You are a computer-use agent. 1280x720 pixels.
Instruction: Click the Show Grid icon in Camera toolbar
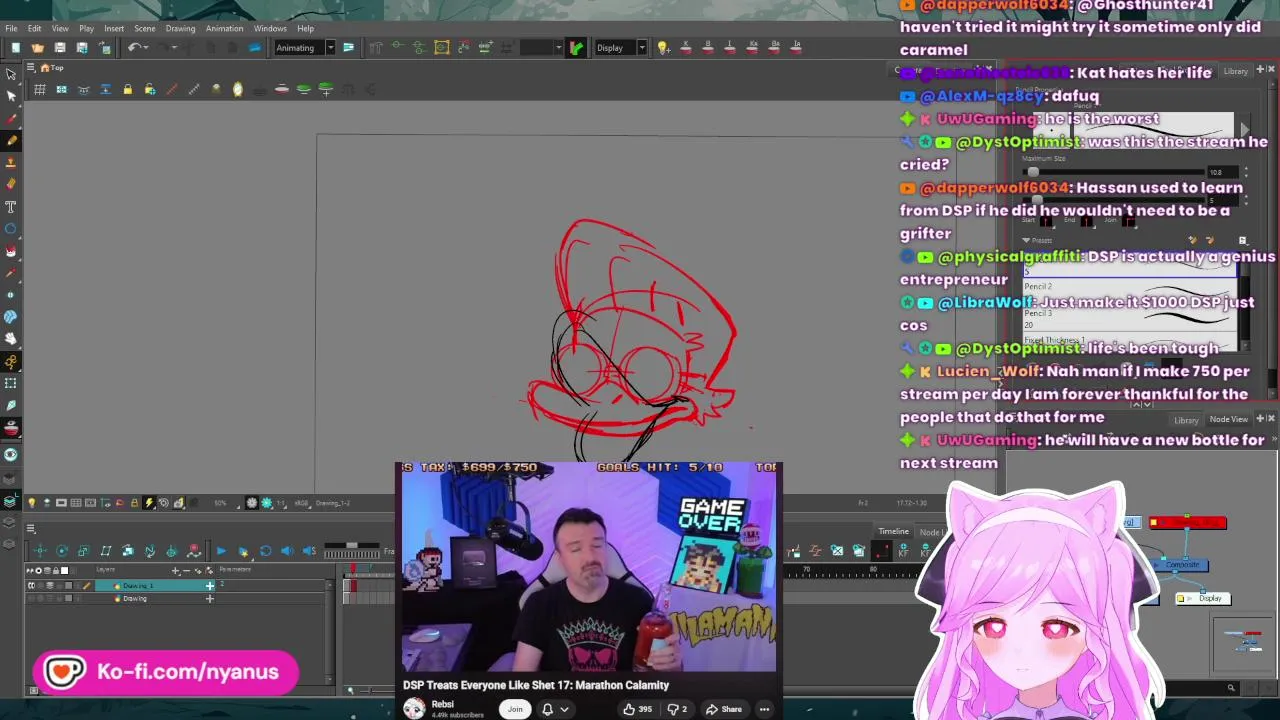40,90
